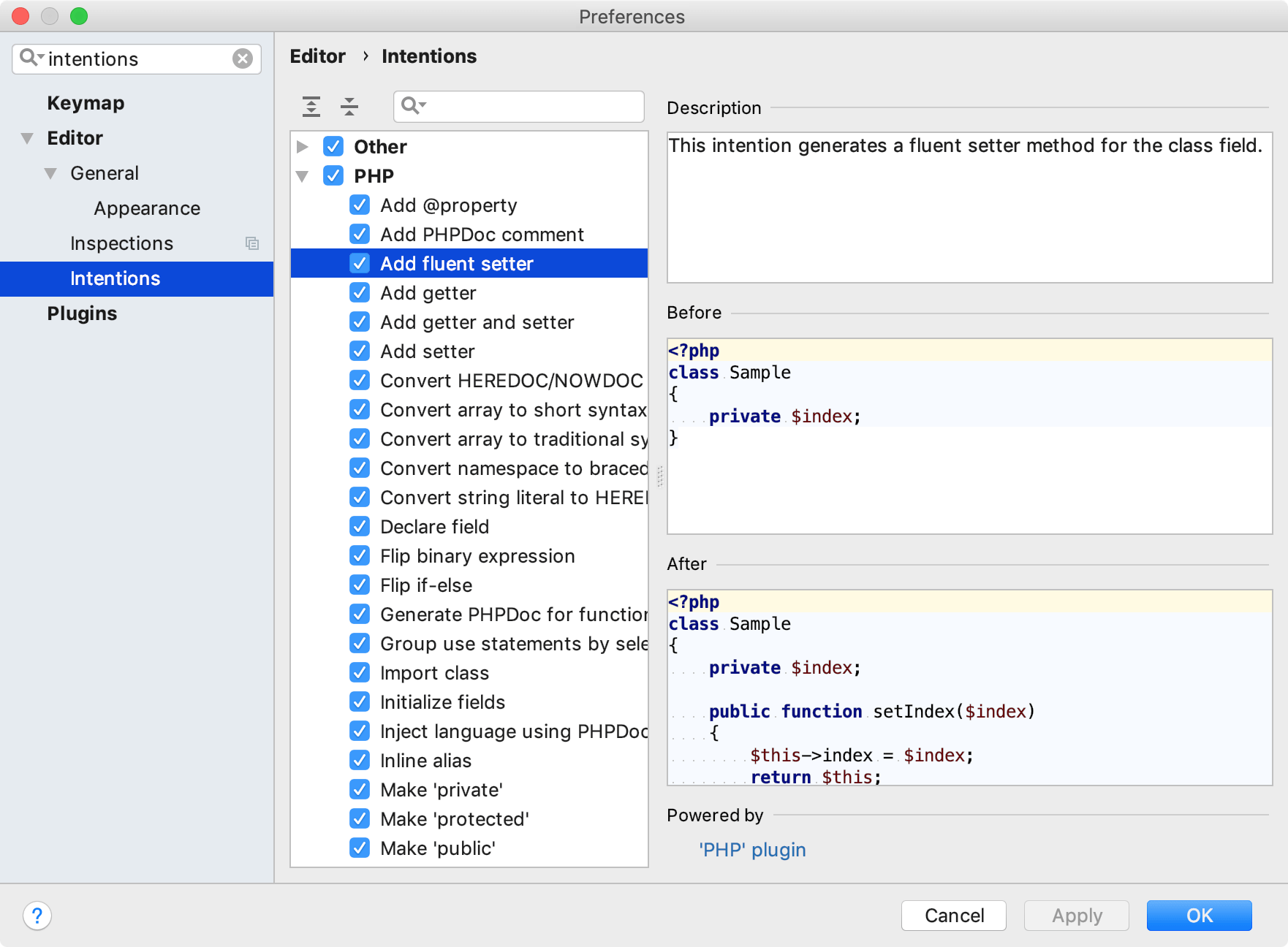
Task: Click the copy icon beside Inspections
Action: (x=252, y=243)
